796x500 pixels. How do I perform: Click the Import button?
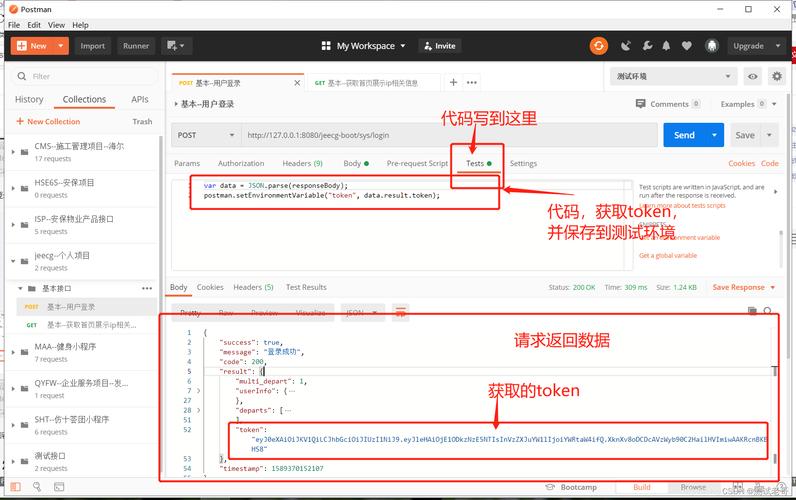[92, 46]
